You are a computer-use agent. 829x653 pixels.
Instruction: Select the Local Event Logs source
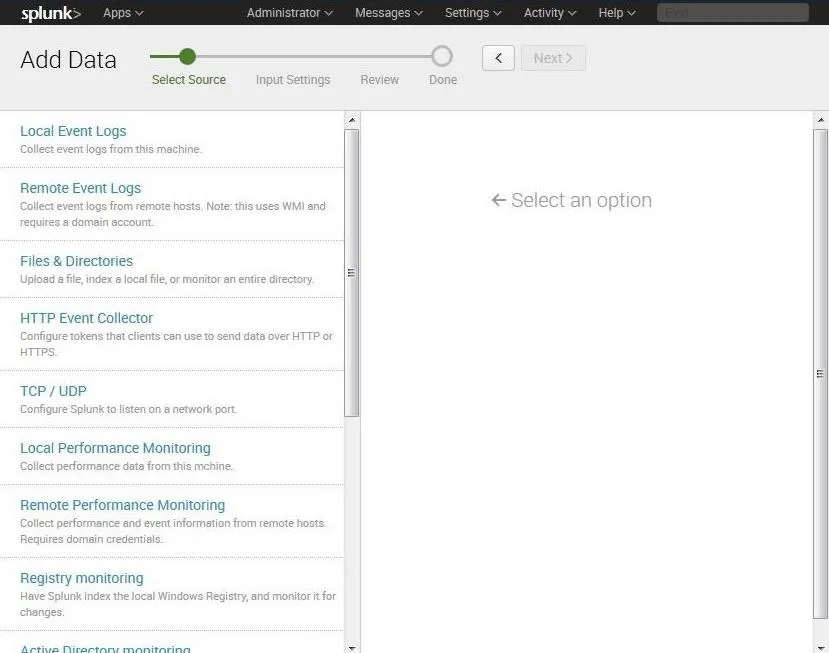tap(73, 131)
